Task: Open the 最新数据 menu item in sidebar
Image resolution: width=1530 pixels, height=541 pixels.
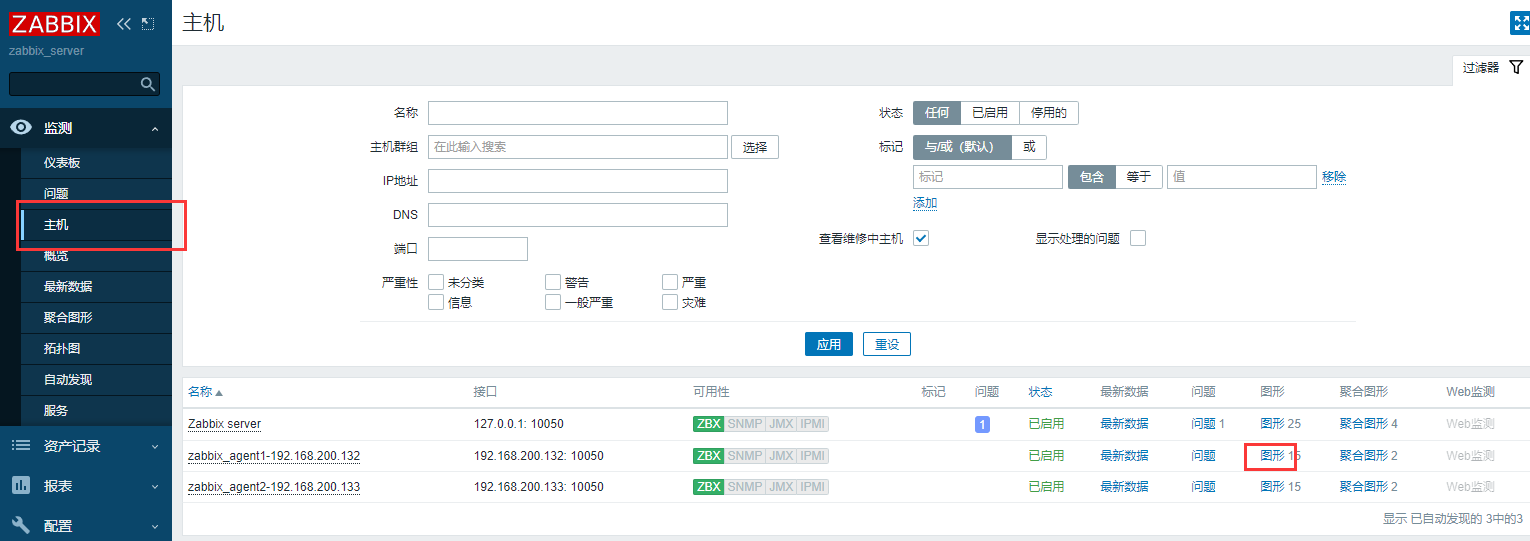Action: click(x=96, y=287)
